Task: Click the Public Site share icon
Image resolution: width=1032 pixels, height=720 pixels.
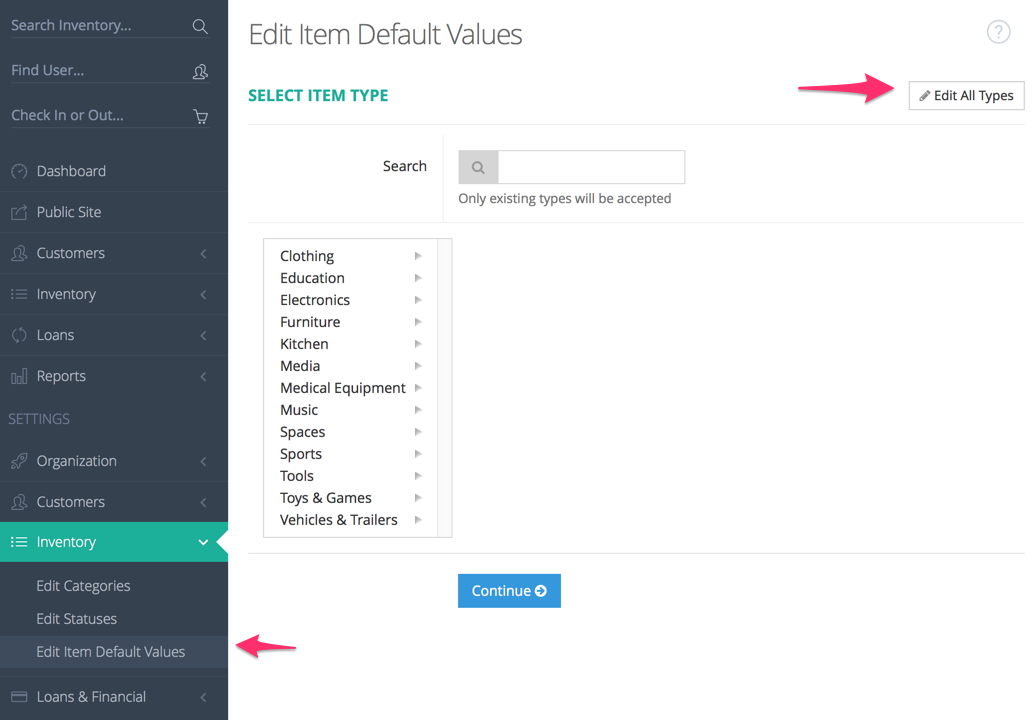Action: pos(19,213)
